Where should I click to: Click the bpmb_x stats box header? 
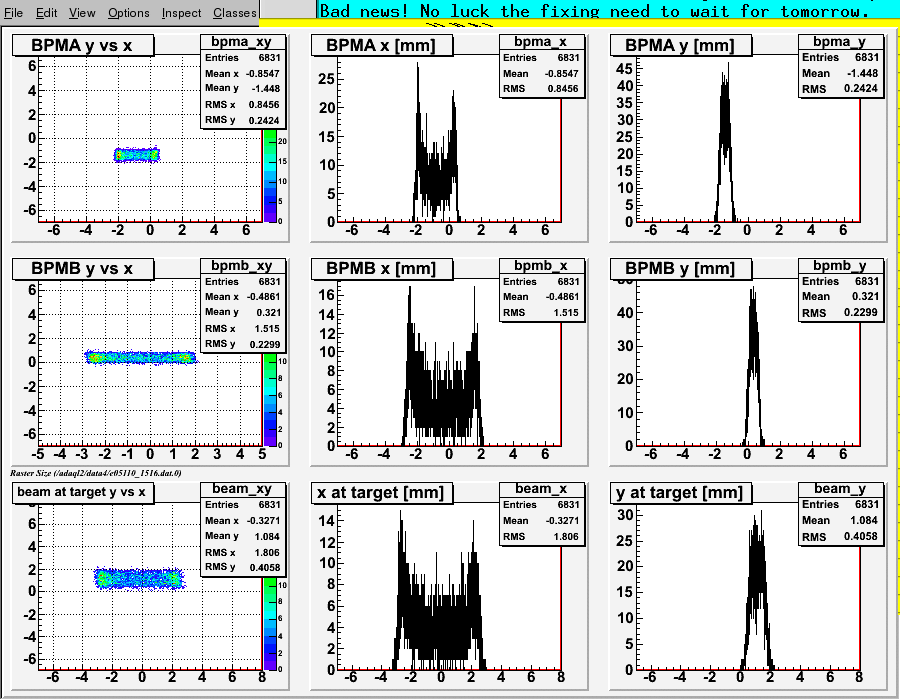(540, 265)
